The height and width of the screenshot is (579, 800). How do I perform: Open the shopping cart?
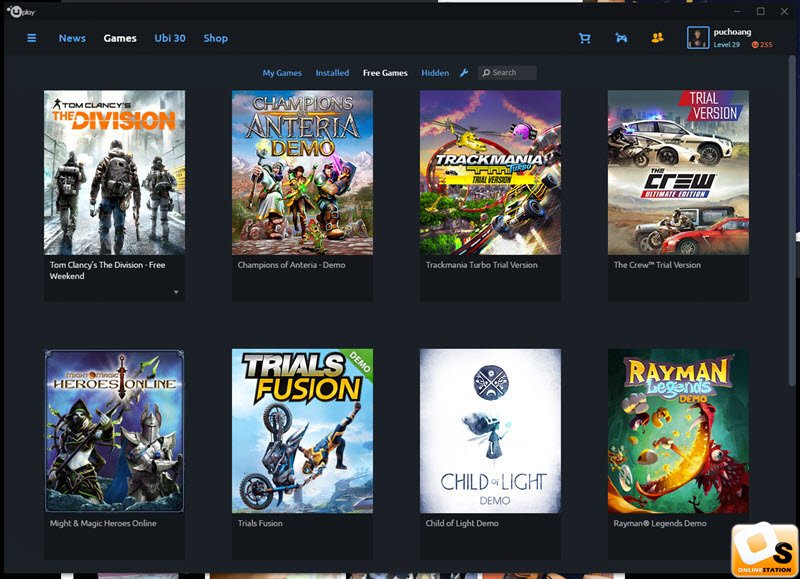click(585, 38)
